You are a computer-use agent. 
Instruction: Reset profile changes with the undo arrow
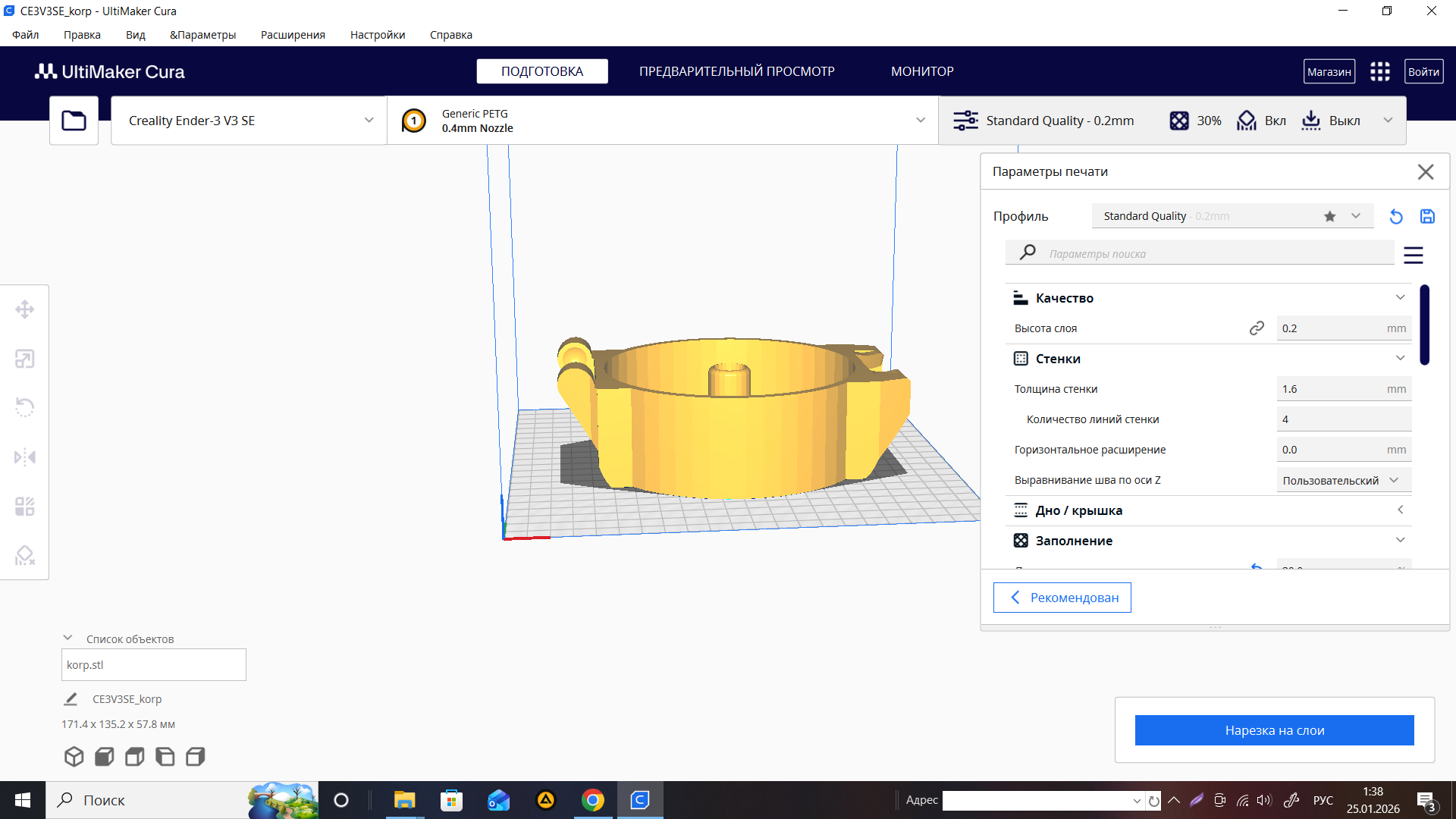(1395, 217)
